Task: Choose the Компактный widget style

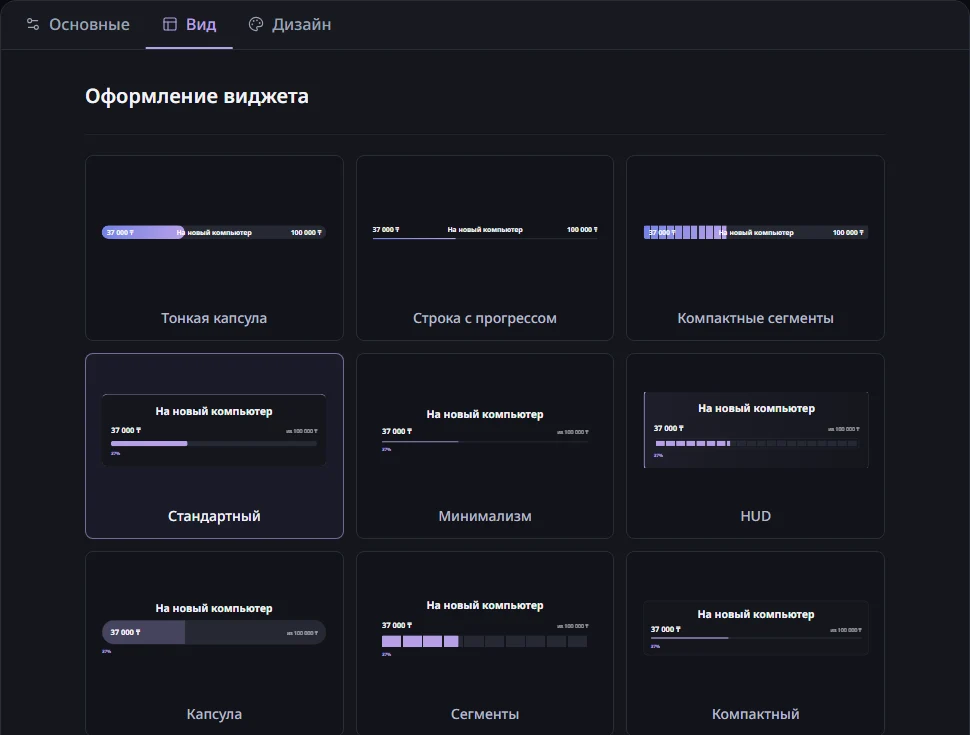Action: tap(755, 643)
